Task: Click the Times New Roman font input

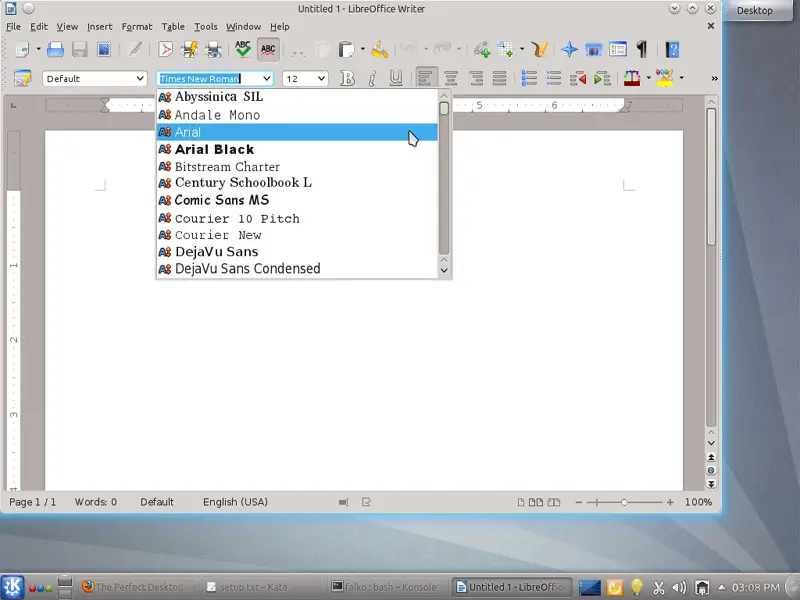Action: 208,79
